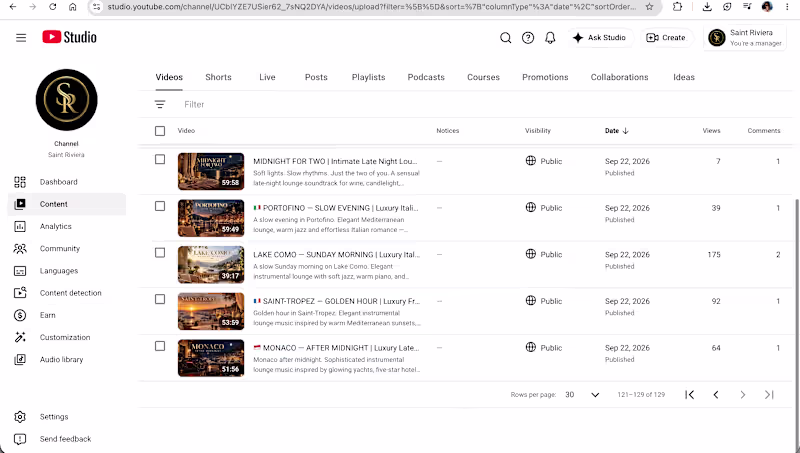Open visibility dropdown for MIDNIGHT FOR TWO
The image size is (800, 453).
(x=544, y=161)
